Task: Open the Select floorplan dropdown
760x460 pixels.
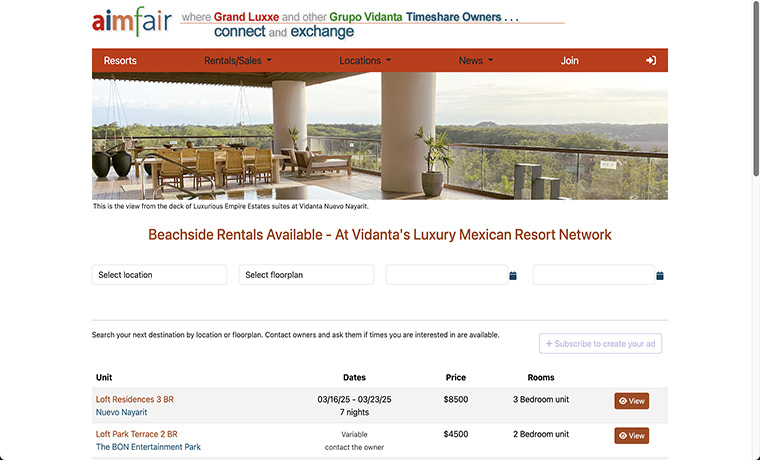Action: [306, 275]
